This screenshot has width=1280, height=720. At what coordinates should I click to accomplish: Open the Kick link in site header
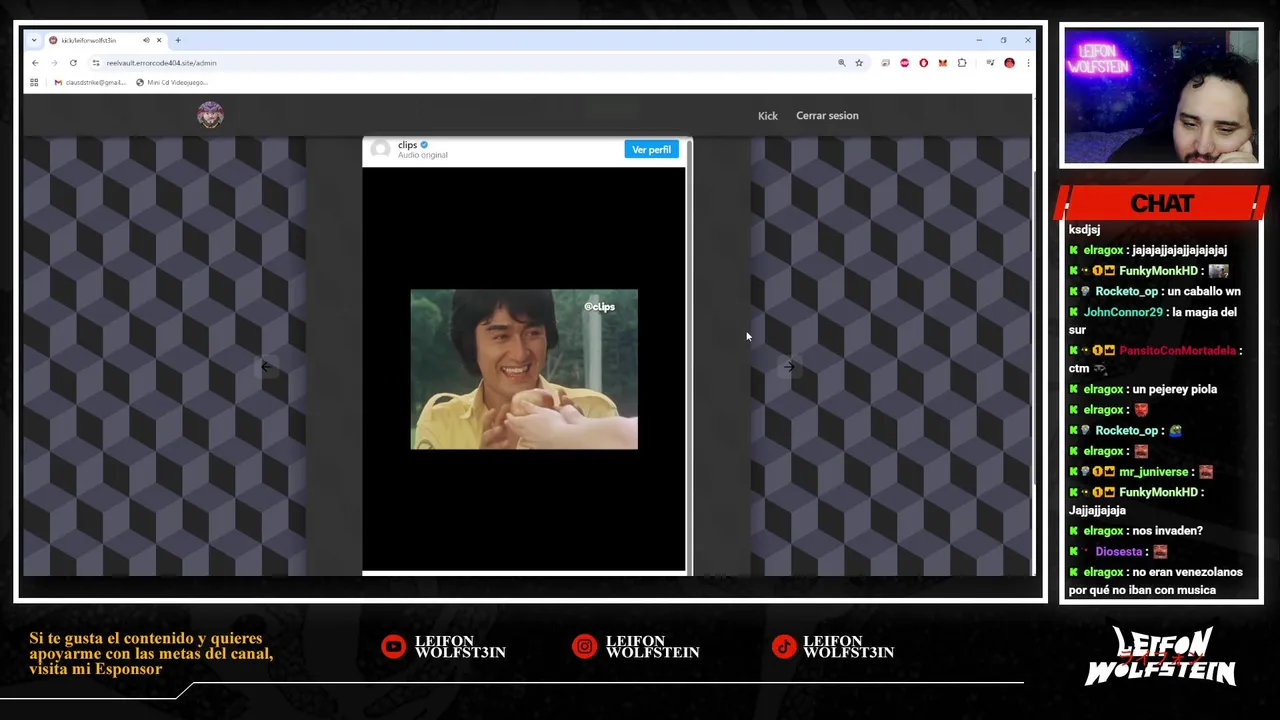pyautogui.click(x=767, y=116)
